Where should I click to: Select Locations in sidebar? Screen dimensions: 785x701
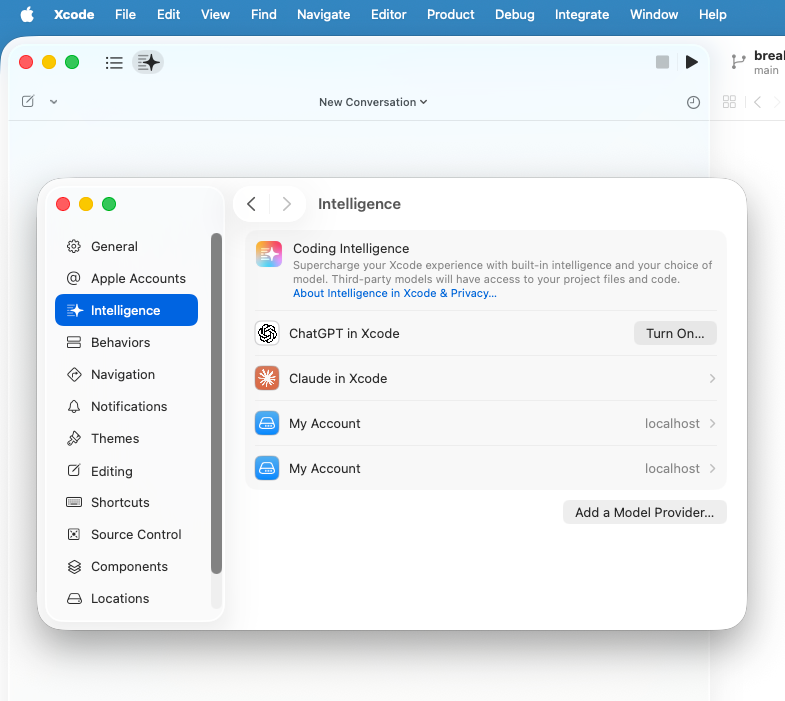tap(126, 598)
